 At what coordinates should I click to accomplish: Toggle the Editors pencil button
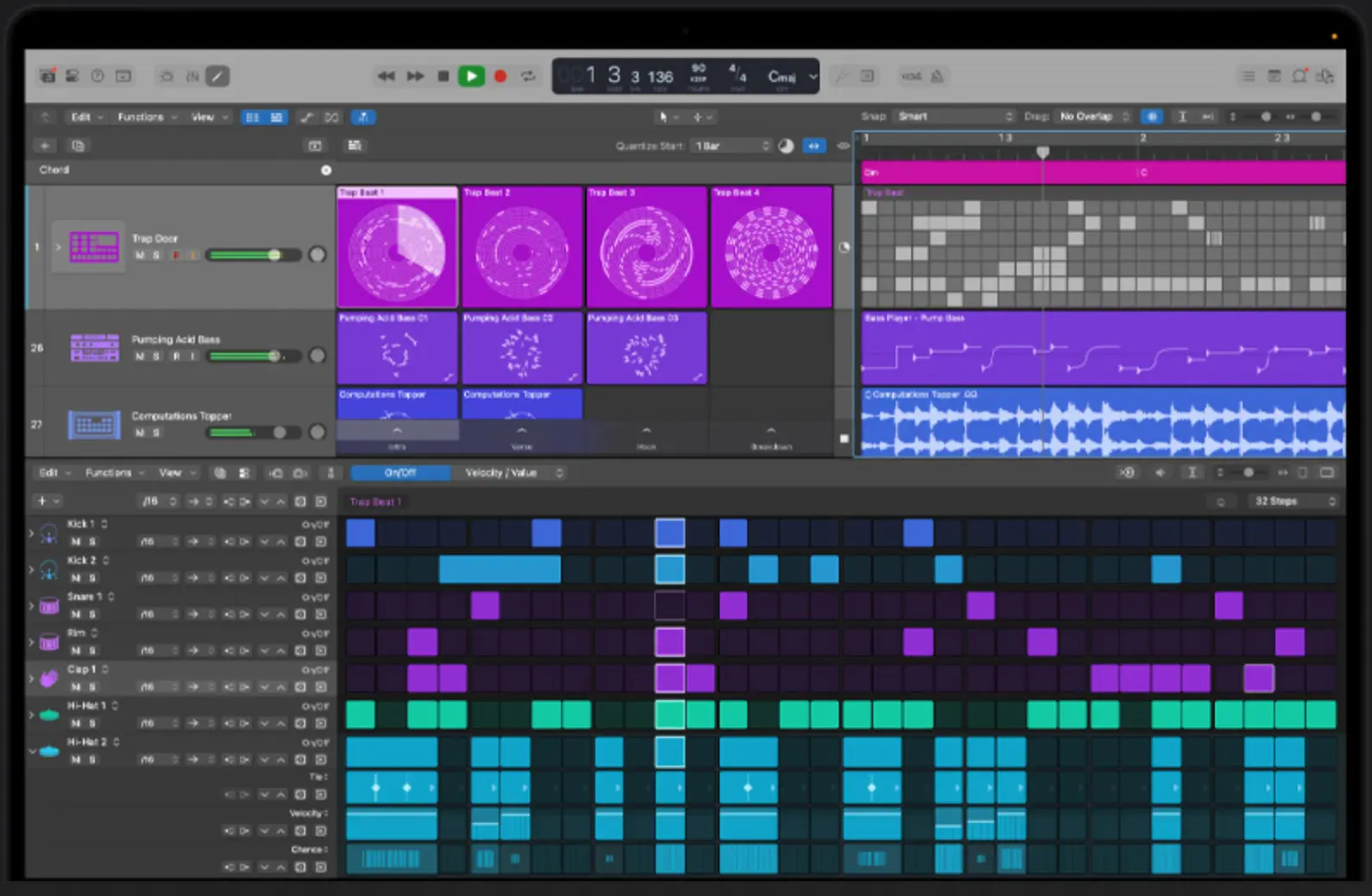[x=217, y=76]
